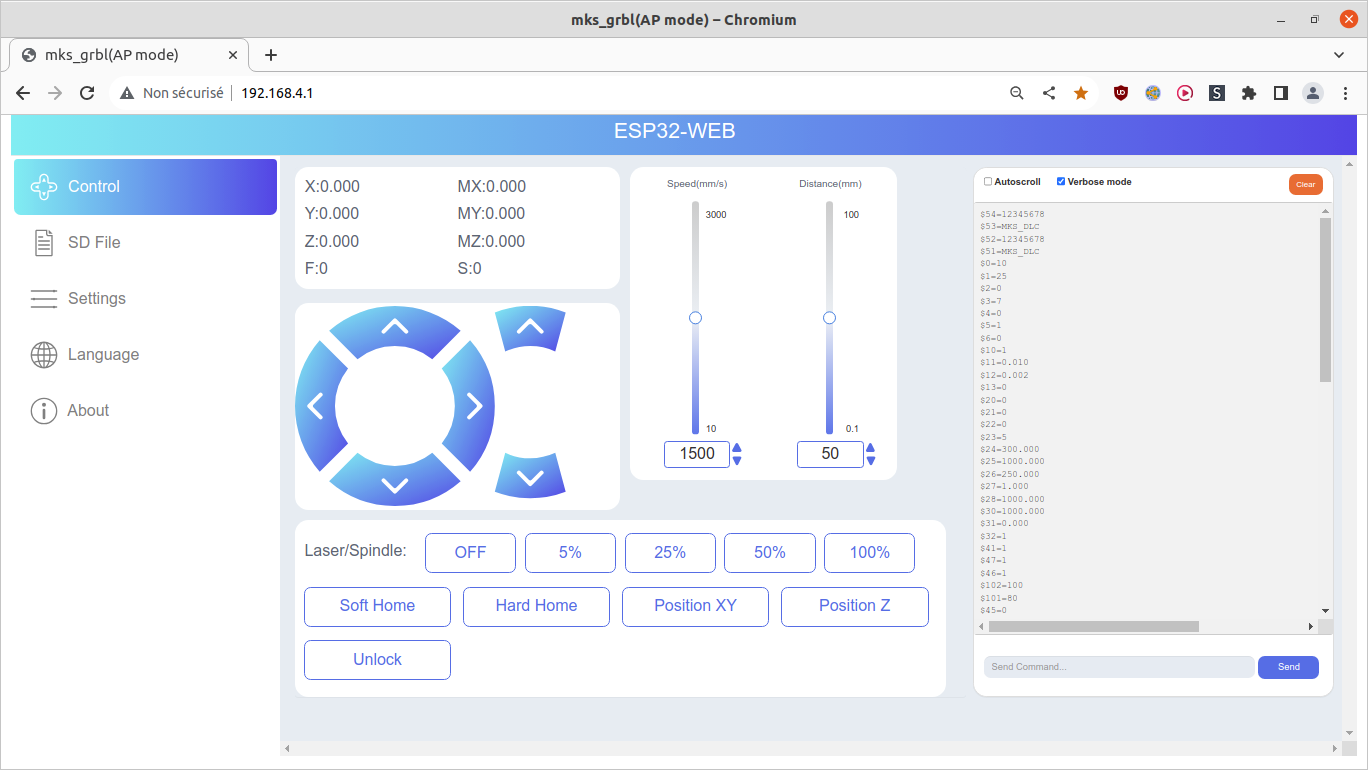Viewport: 1368px width, 770px height.
Task: Jog X axis right with right arrow
Action: (474, 406)
